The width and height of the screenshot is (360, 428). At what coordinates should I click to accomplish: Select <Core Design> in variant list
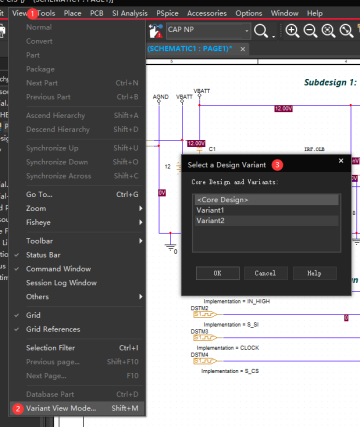click(266, 200)
